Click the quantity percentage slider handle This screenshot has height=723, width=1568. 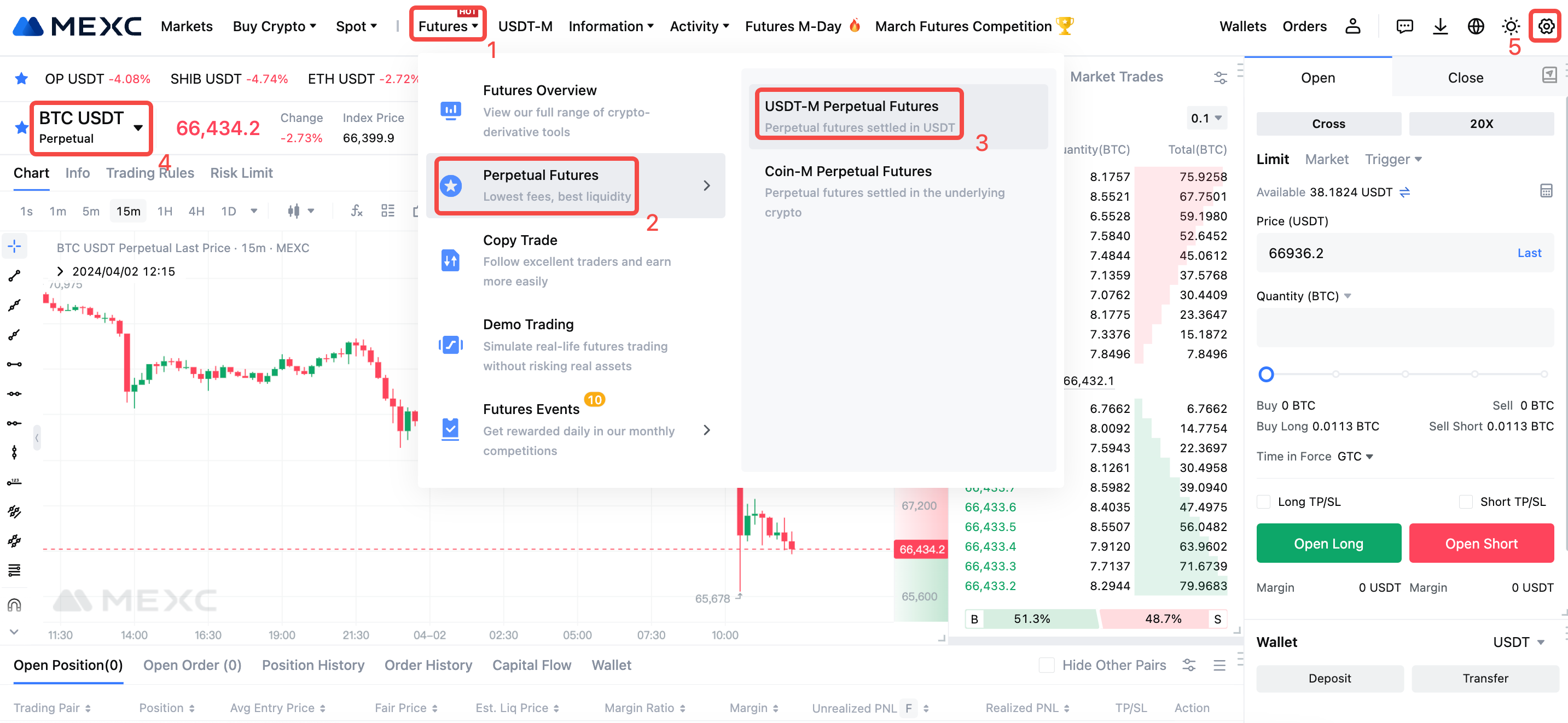coord(1265,374)
